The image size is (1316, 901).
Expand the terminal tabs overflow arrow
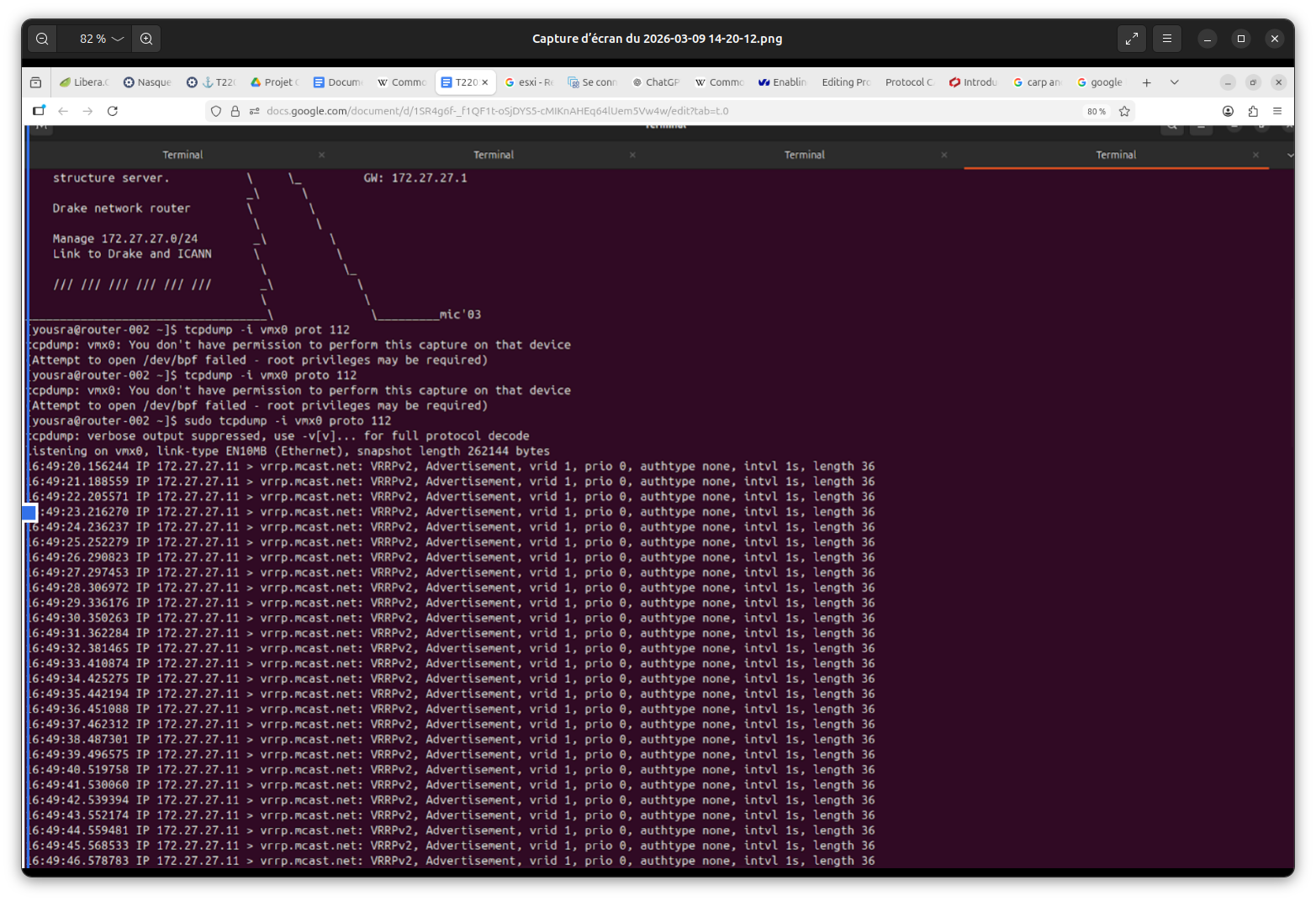[x=1290, y=155]
